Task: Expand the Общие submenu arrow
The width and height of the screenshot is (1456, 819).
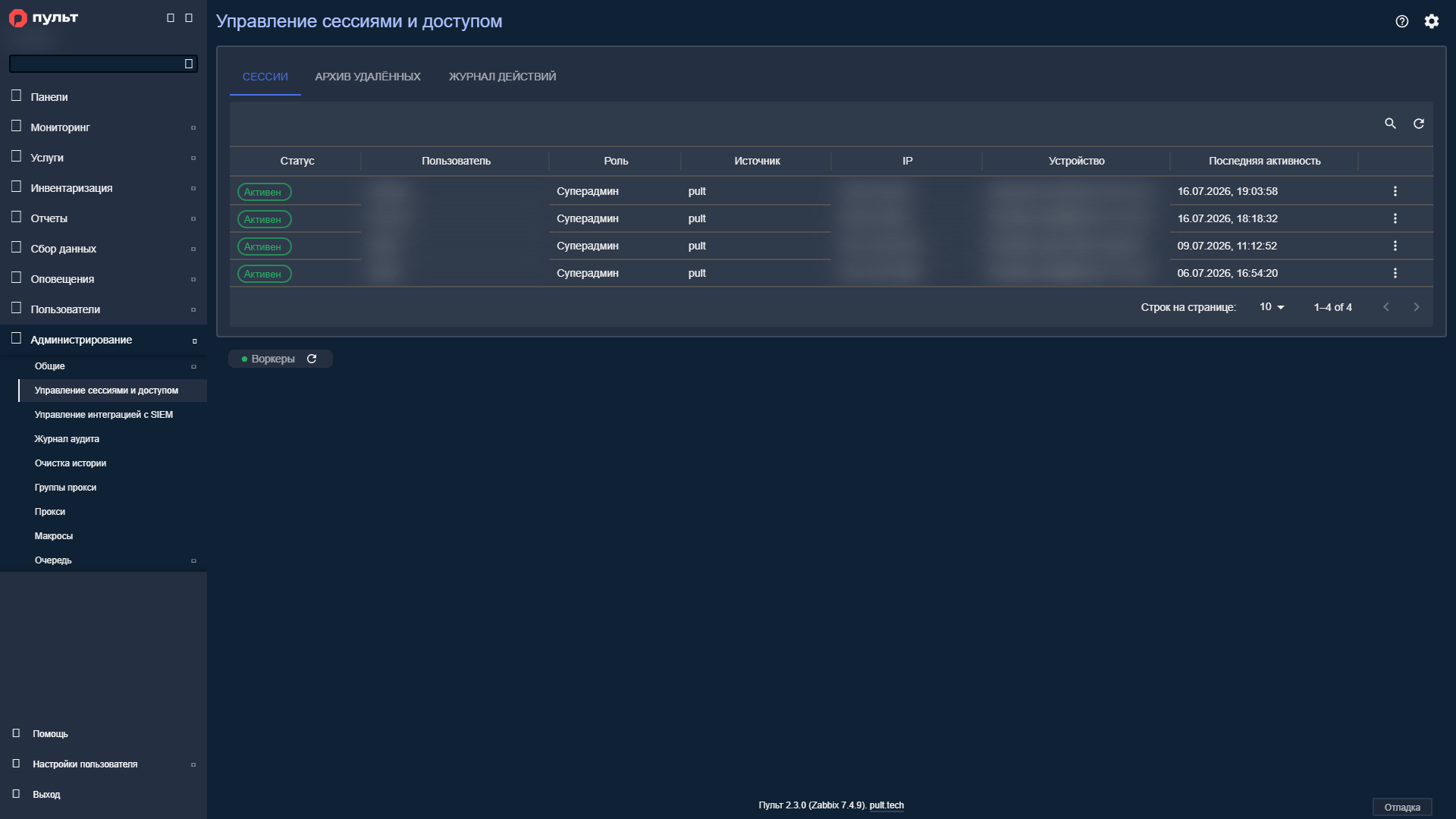Action: click(x=193, y=367)
